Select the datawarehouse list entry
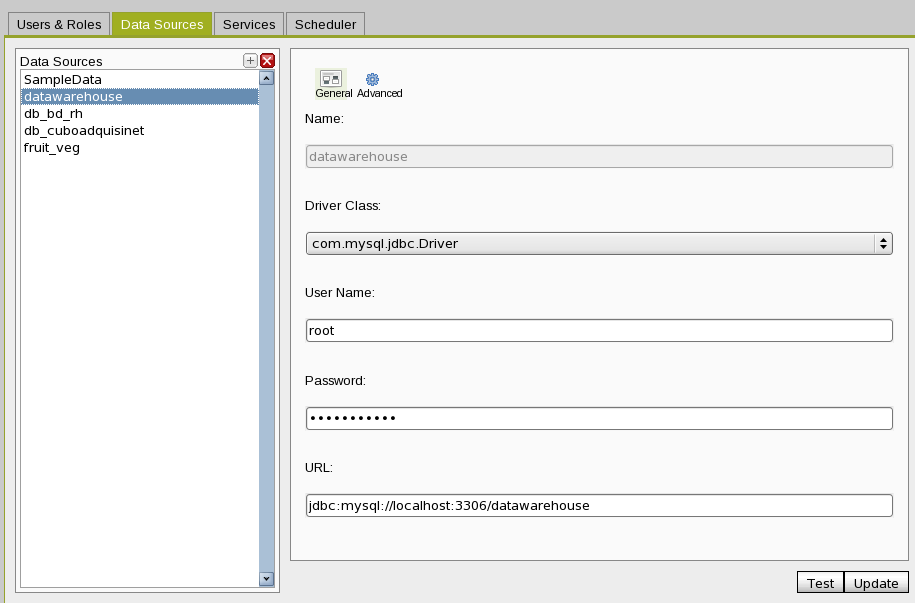The image size is (915, 603). (x=73, y=97)
